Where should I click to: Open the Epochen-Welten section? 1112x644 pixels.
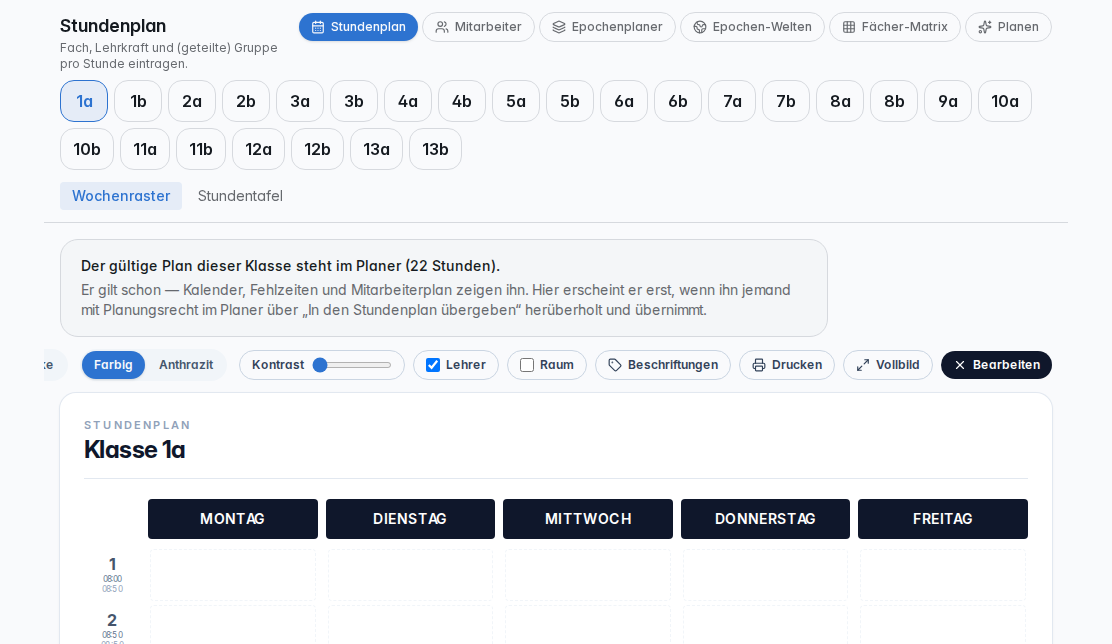coord(752,27)
